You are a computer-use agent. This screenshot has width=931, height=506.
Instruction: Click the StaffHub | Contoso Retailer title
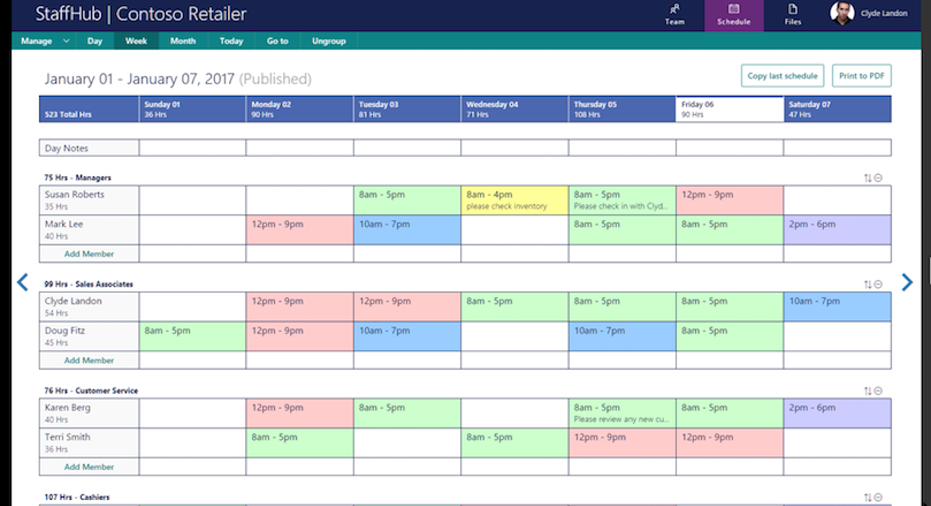(x=141, y=14)
